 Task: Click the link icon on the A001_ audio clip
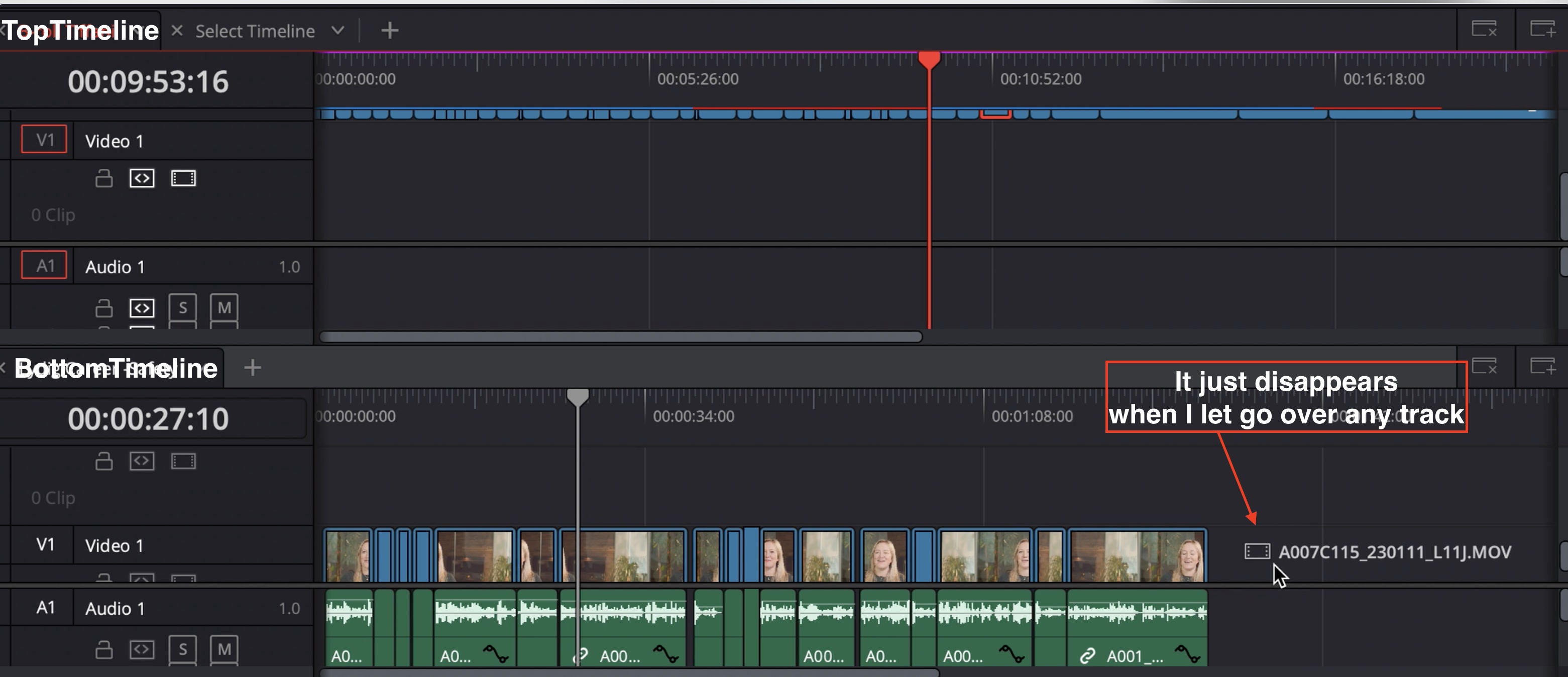point(1087,655)
